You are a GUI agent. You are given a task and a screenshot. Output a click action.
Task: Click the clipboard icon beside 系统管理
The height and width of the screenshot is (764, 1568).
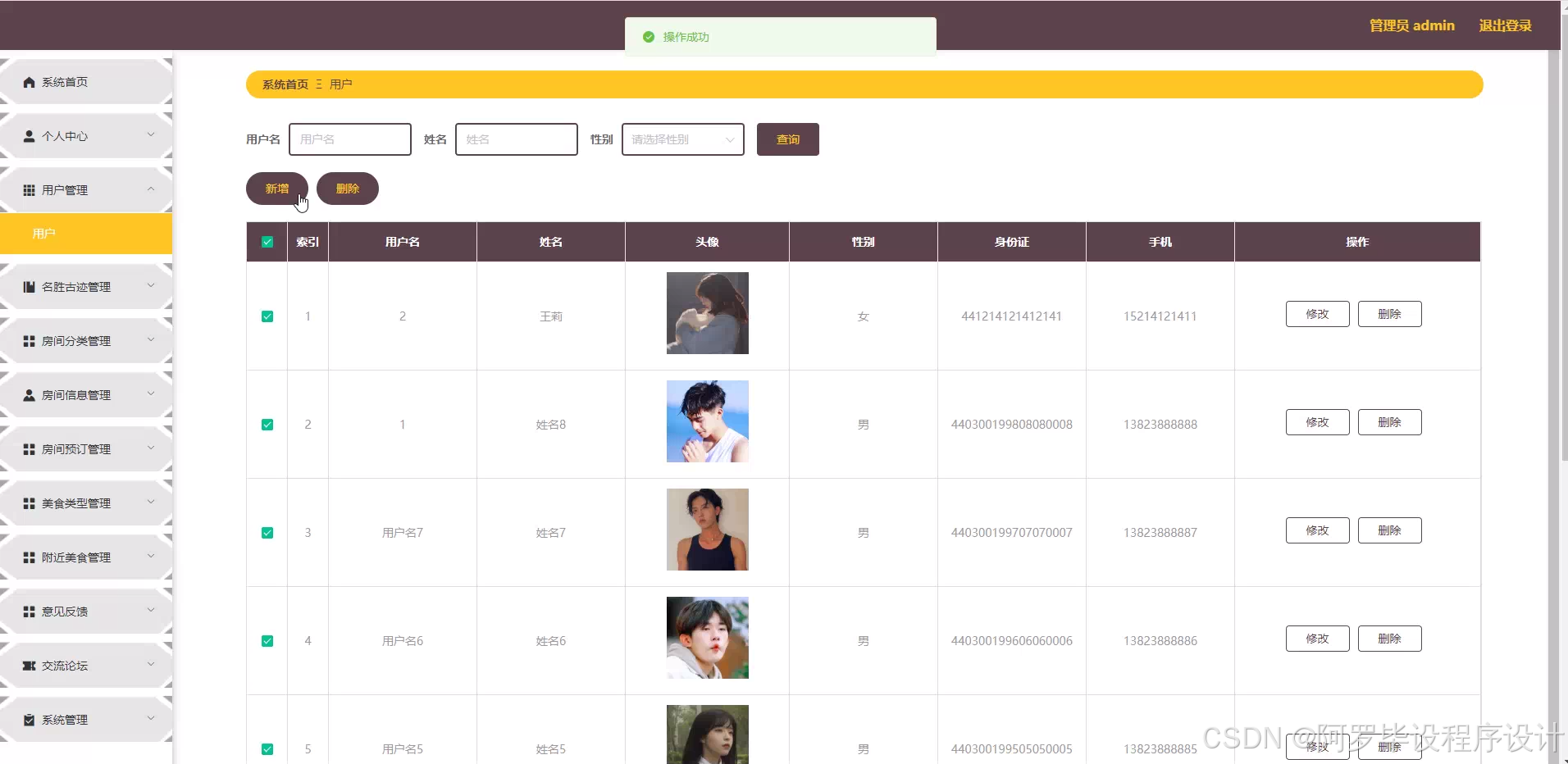[30, 720]
